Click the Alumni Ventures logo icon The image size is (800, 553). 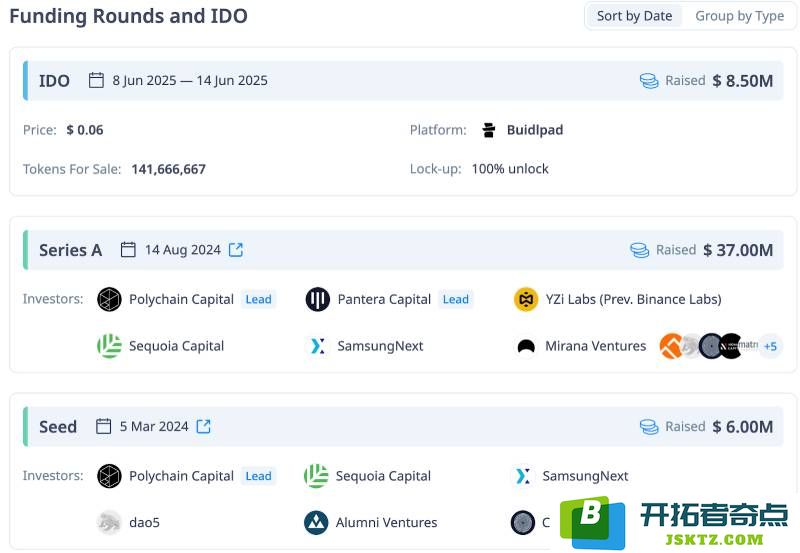[316, 522]
